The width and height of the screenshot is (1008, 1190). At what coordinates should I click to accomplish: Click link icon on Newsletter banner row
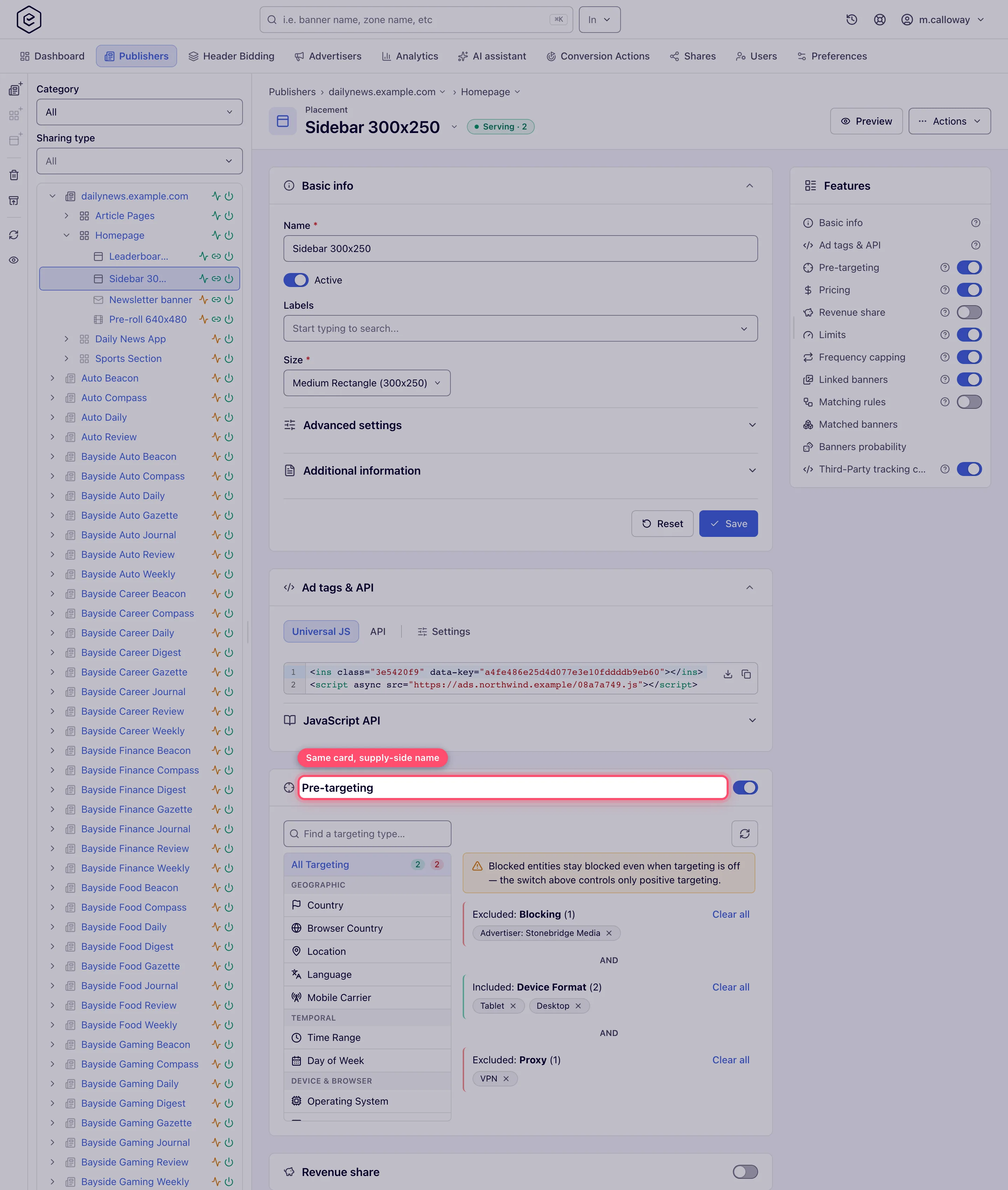coord(216,299)
